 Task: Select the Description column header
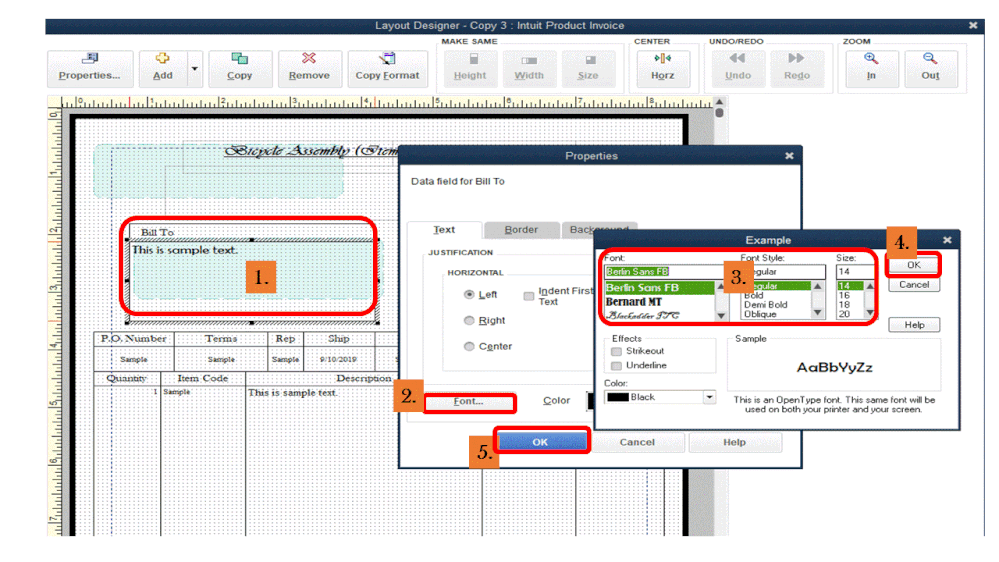coord(364,378)
